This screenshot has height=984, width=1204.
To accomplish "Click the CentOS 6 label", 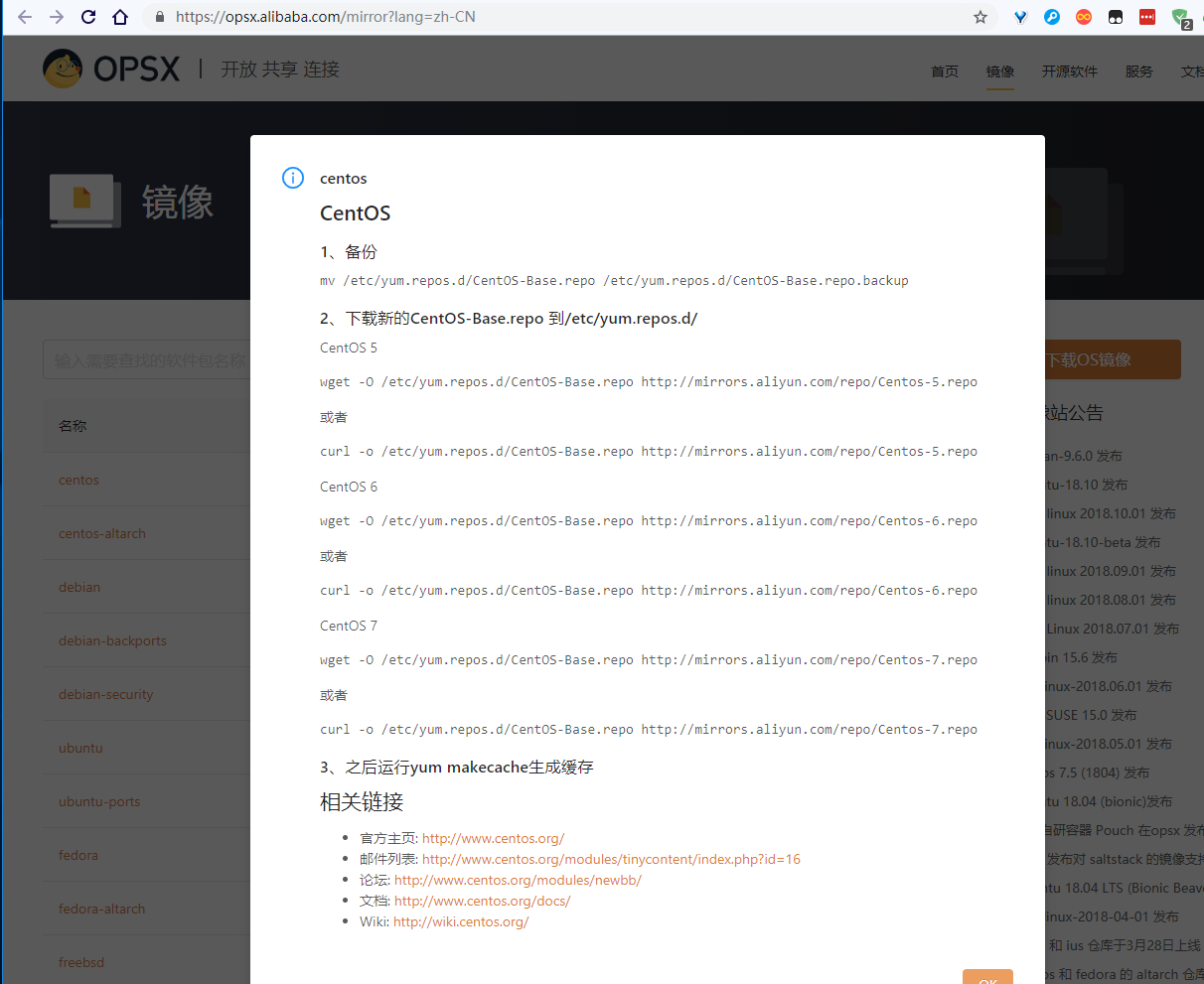I will click(x=349, y=487).
